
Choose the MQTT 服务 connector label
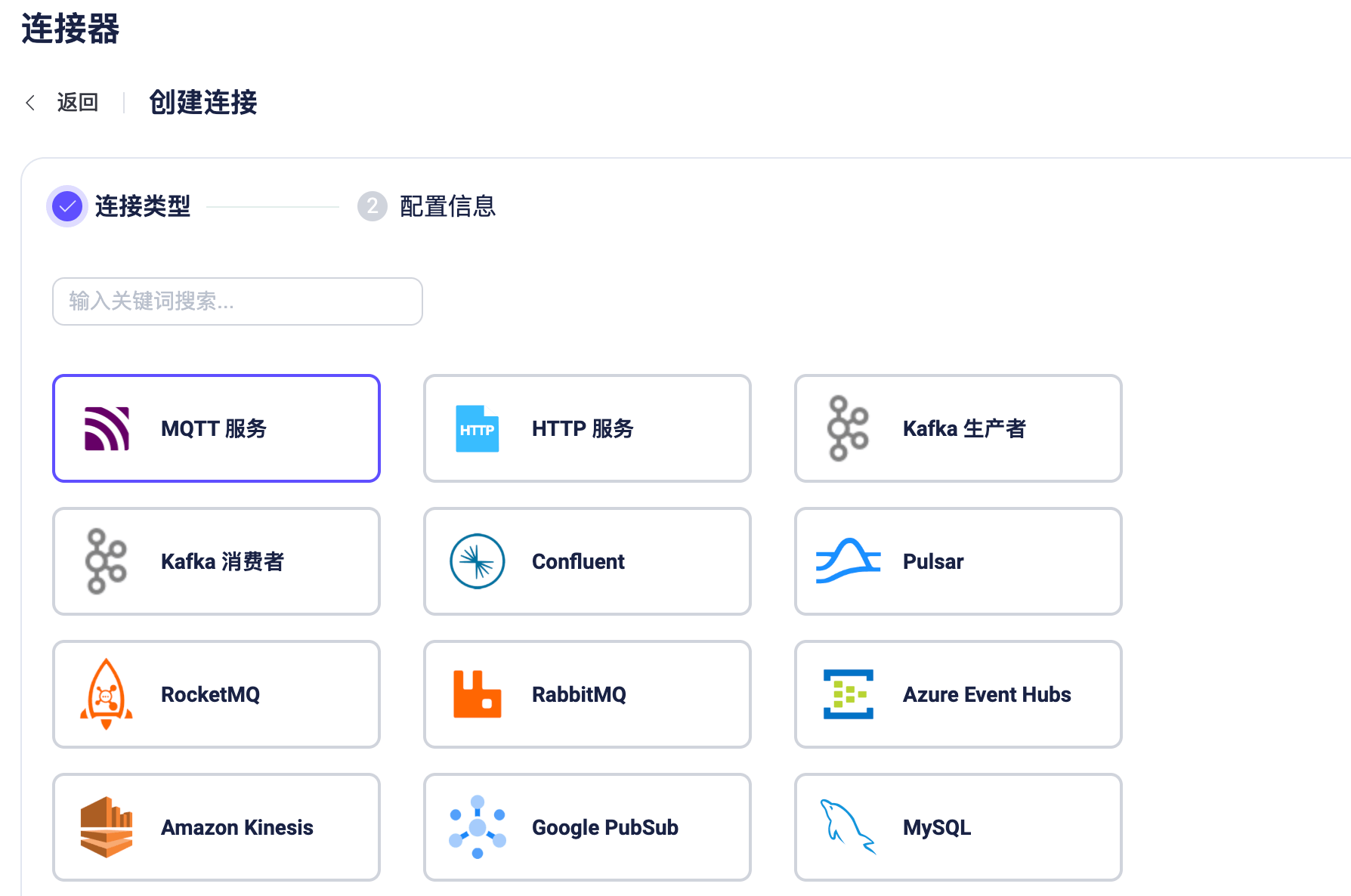click(214, 428)
